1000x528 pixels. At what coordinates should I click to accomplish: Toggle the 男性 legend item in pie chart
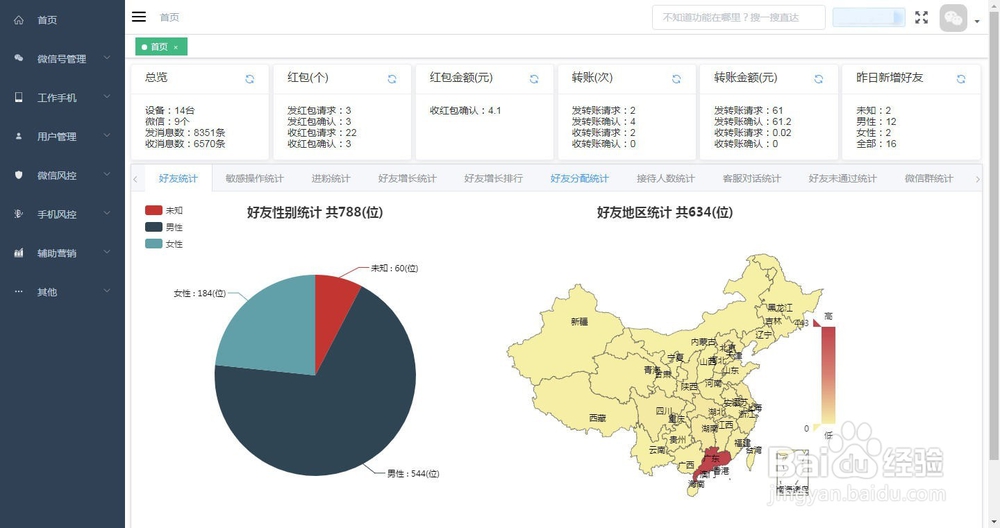point(164,227)
